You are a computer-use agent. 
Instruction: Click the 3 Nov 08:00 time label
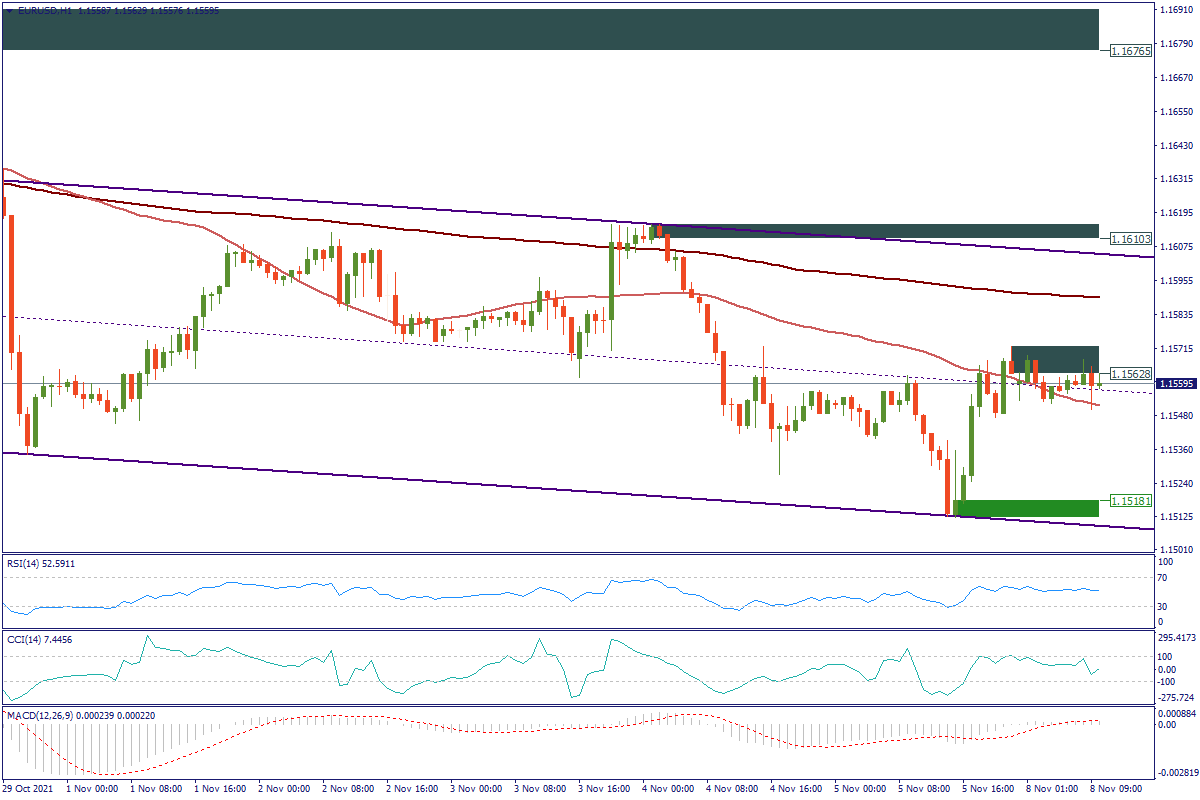coord(541,788)
